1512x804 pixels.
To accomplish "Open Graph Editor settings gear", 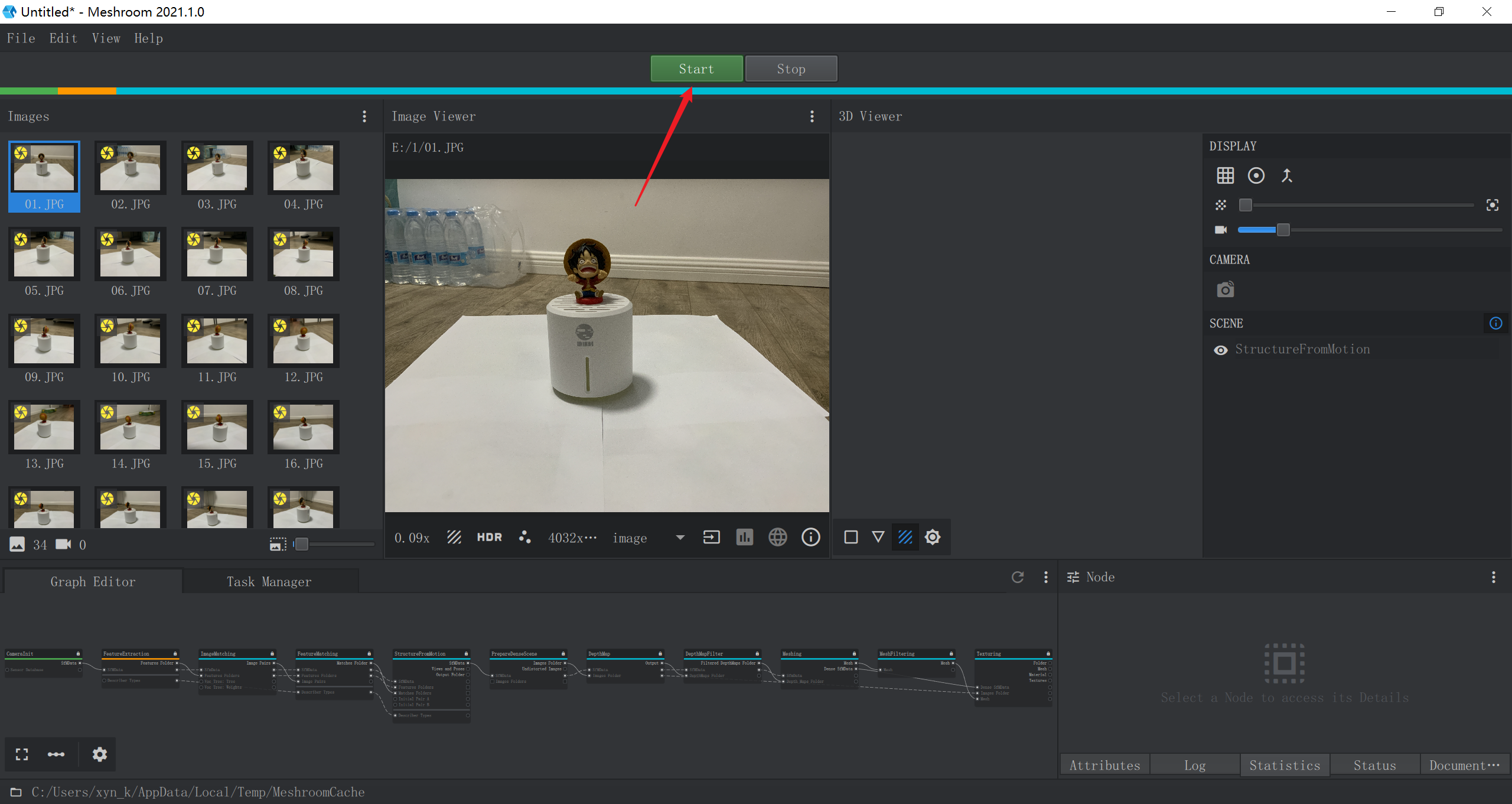I will [100, 754].
